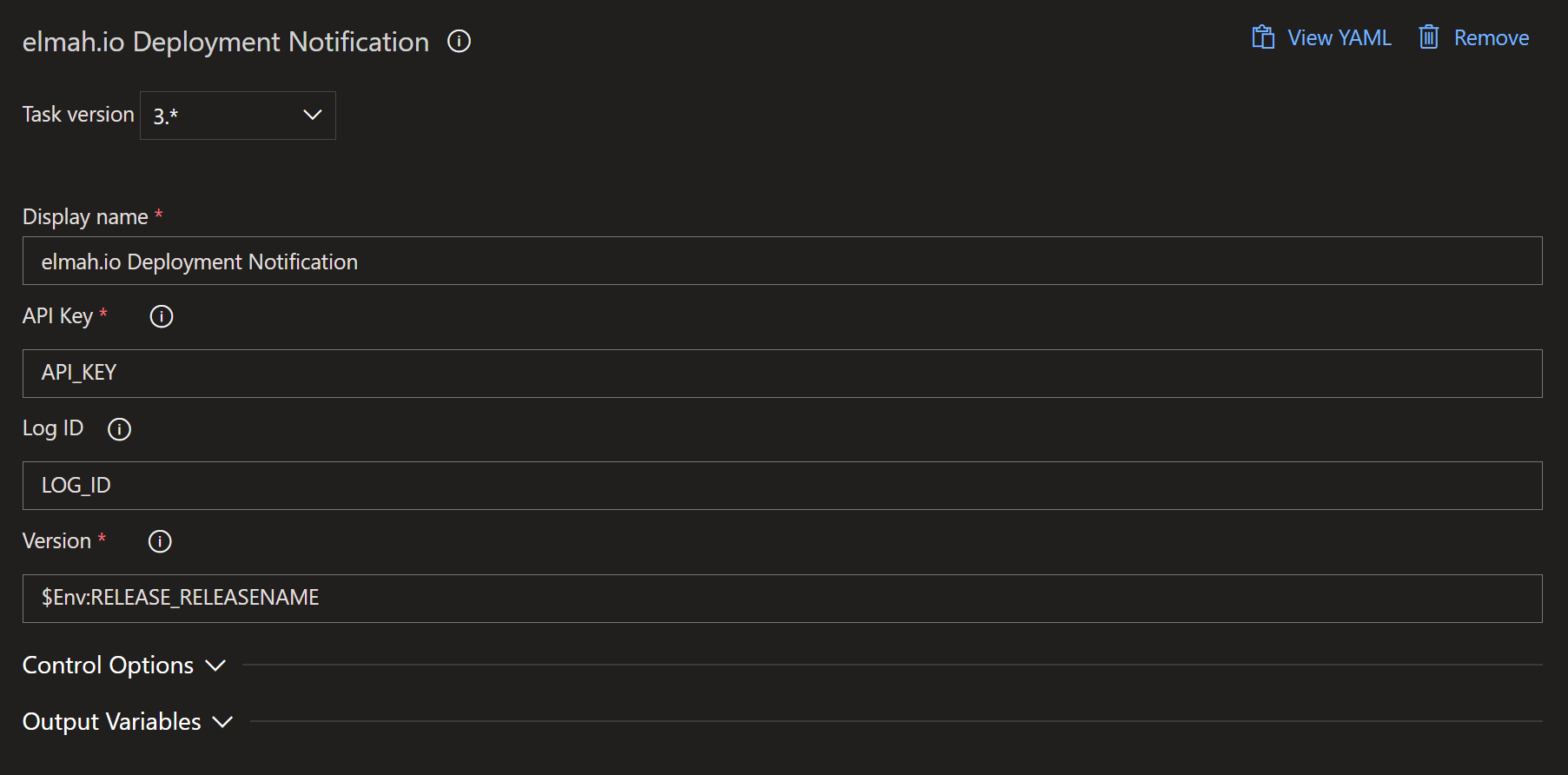Viewport: 1568px width, 775px height.
Task: Click the Version field info icon
Action: tap(160, 541)
